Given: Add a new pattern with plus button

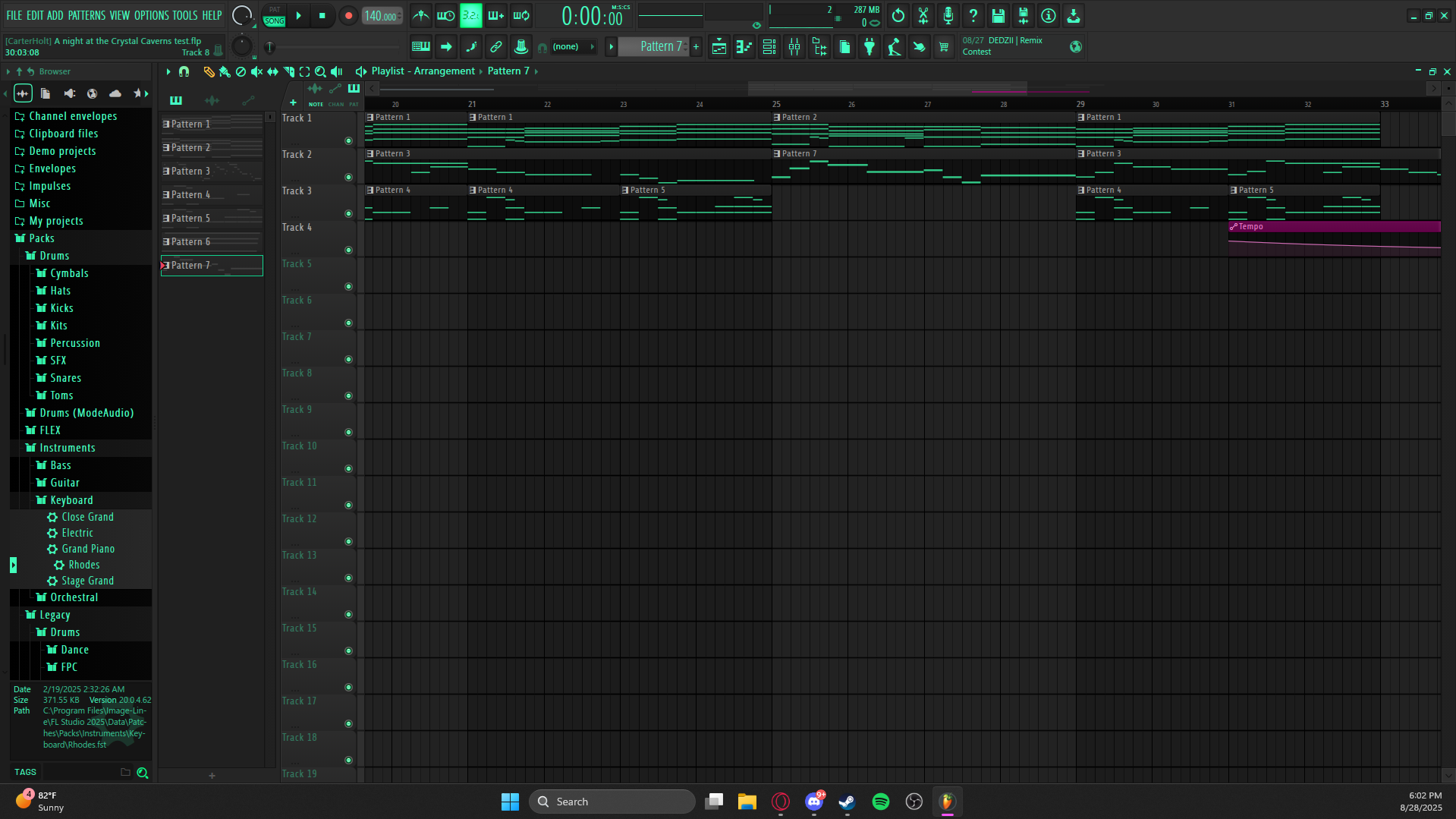Looking at the screenshot, I should 696,47.
